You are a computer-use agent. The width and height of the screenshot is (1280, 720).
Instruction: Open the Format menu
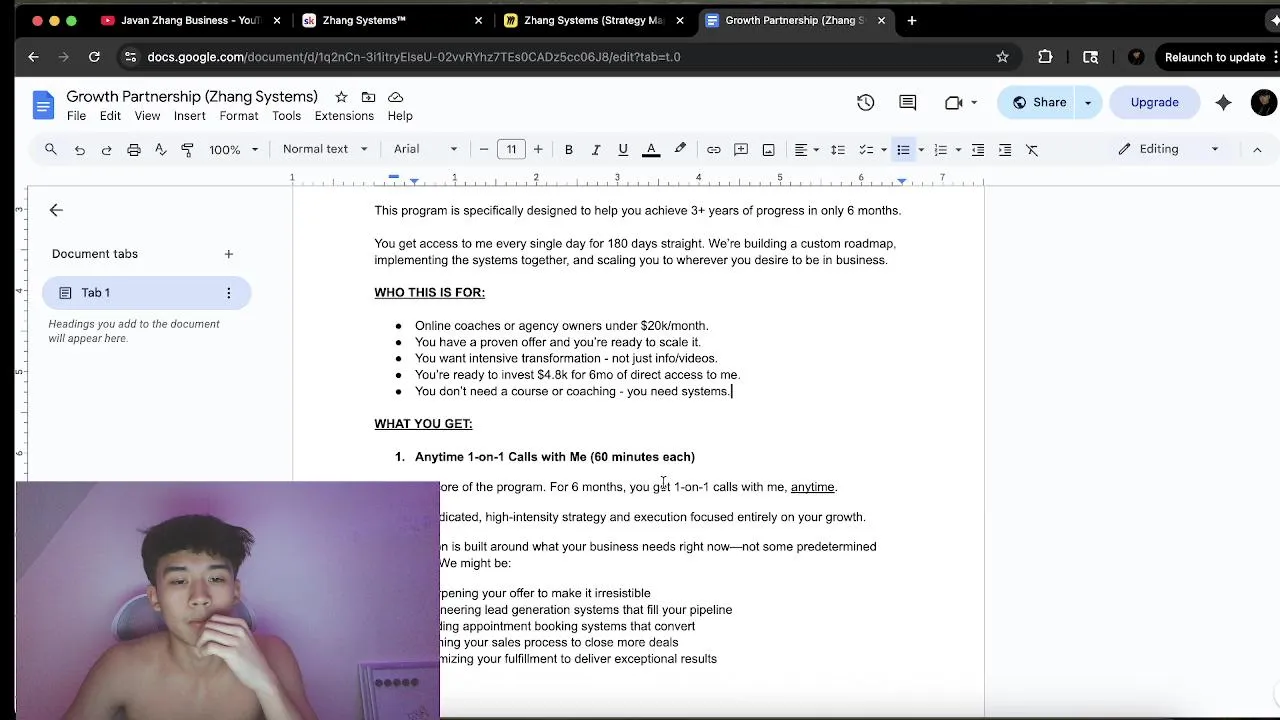pyautogui.click(x=239, y=116)
